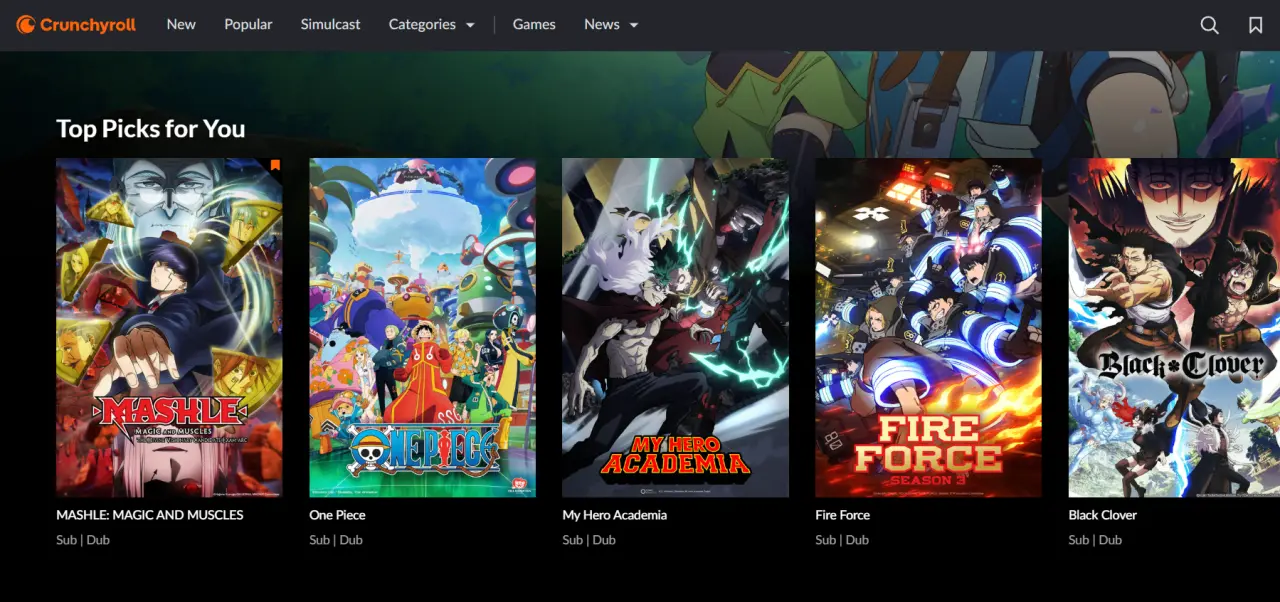Click the Top Picks for You heading
1280x602 pixels.
coord(151,129)
